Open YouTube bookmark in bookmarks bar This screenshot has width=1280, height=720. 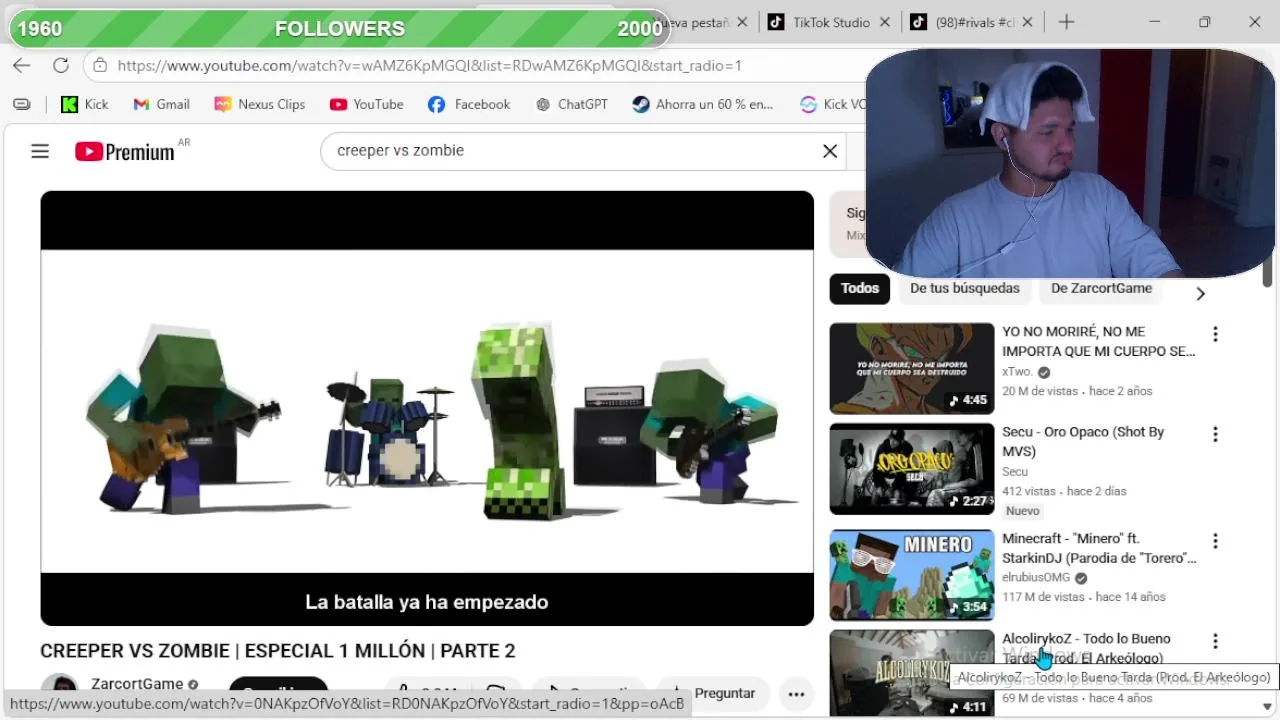[367, 104]
